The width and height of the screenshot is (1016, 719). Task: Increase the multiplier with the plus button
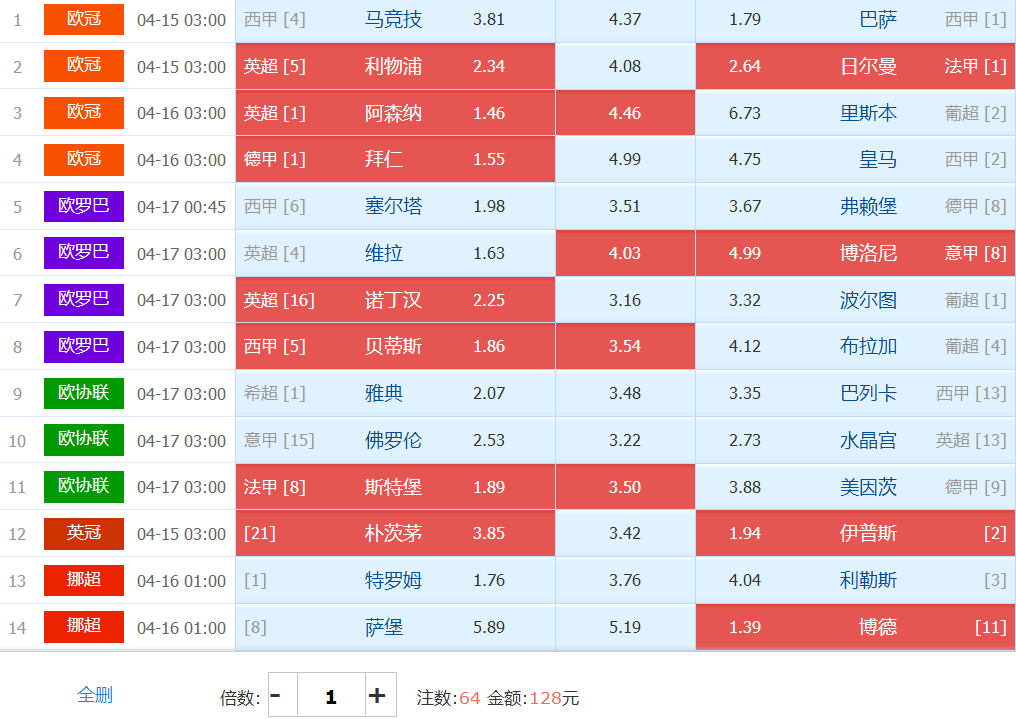[x=377, y=696]
